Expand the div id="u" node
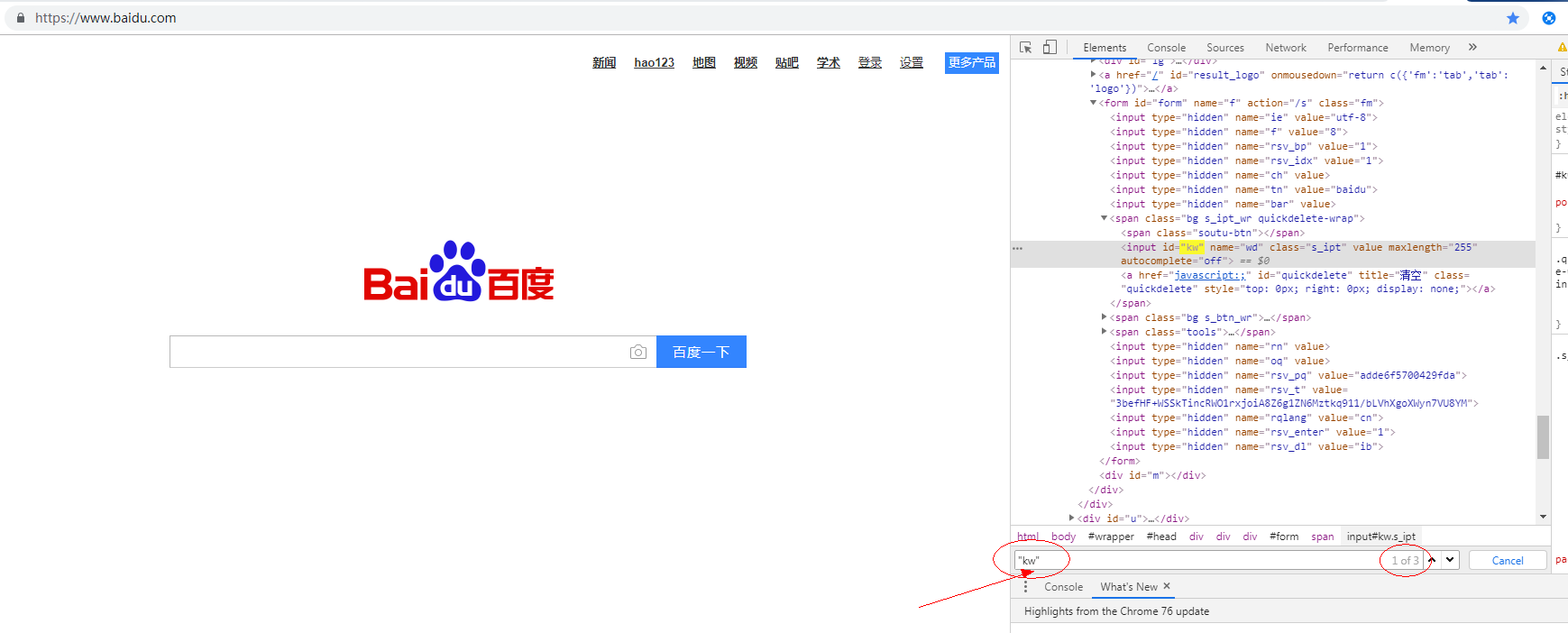 click(1072, 518)
